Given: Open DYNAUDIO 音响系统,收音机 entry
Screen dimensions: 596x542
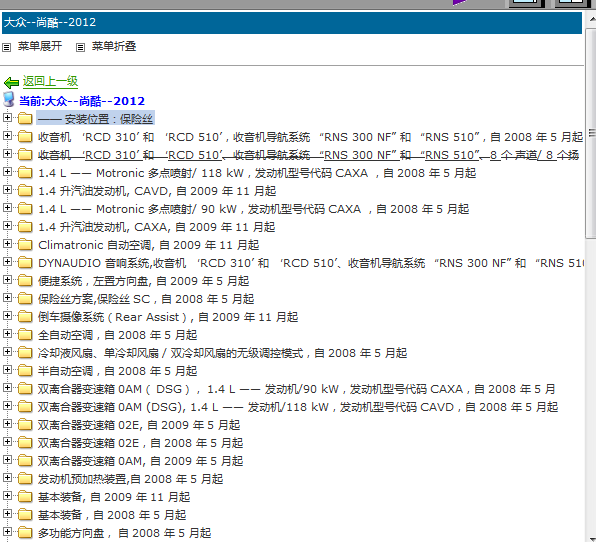Looking at the screenshot, I should [311, 263].
